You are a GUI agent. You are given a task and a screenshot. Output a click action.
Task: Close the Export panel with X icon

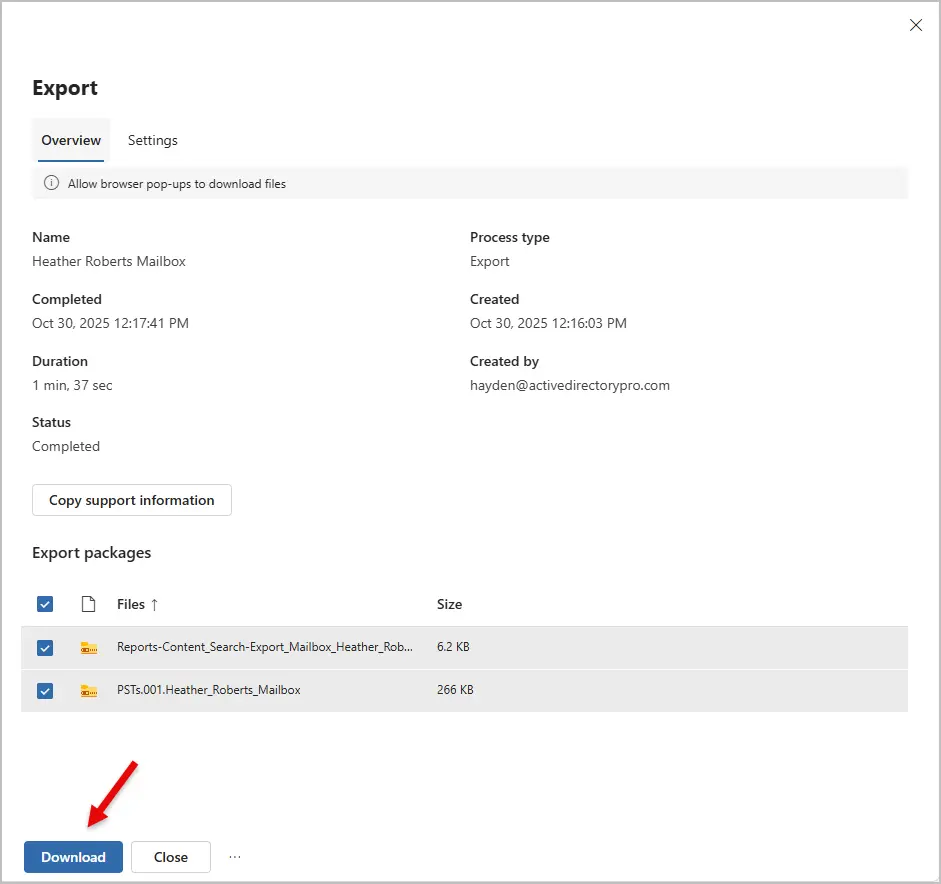coord(915,25)
